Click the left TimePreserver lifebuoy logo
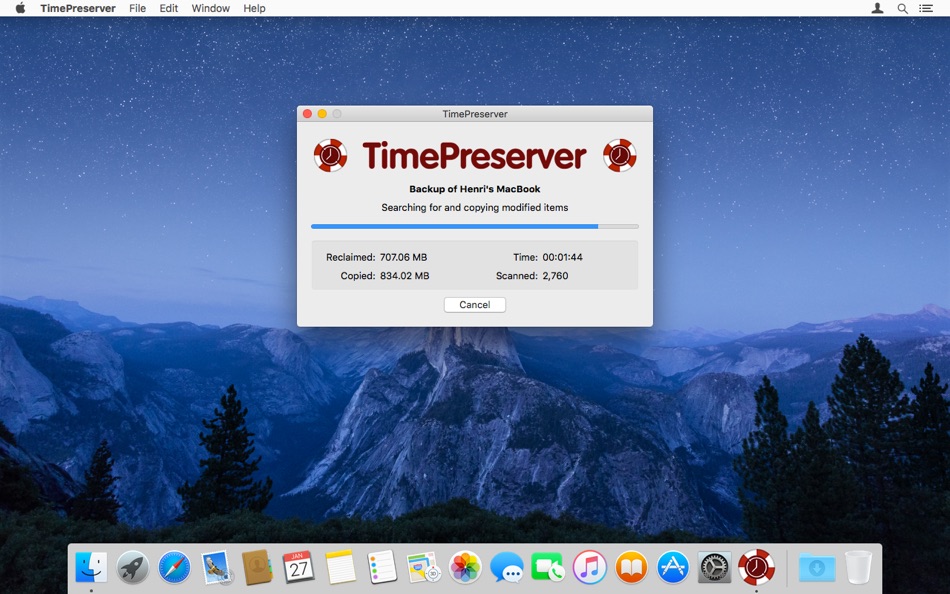Image resolution: width=950 pixels, height=594 pixels. [330, 155]
